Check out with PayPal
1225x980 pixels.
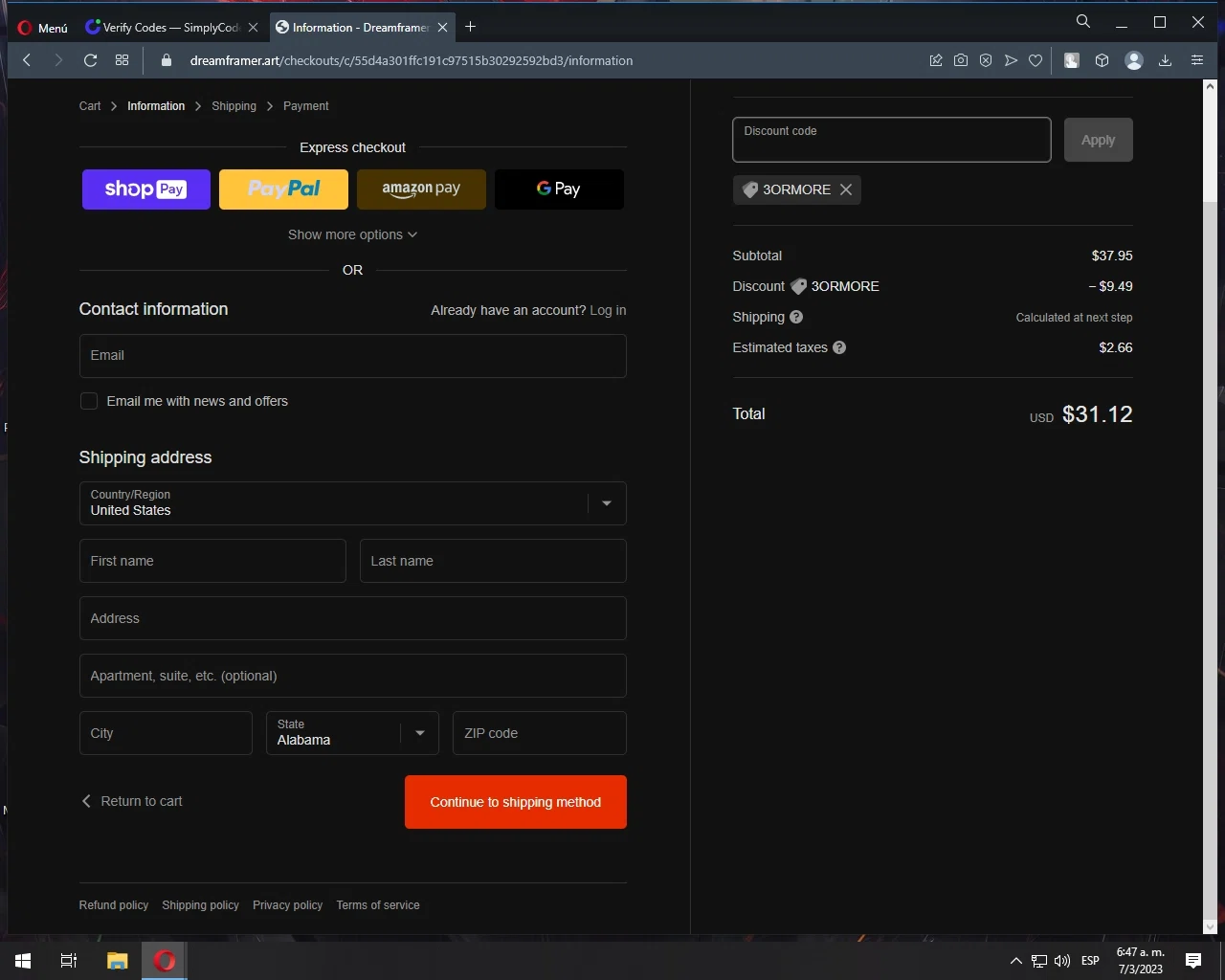coord(283,189)
